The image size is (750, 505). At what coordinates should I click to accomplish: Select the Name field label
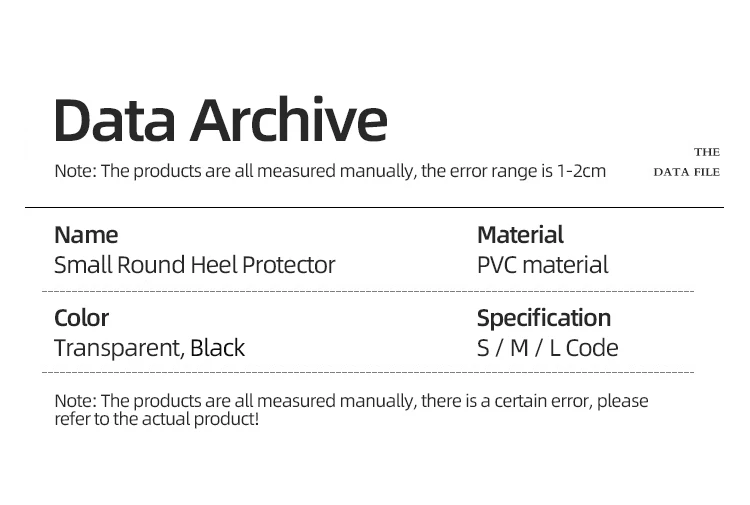pos(86,235)
